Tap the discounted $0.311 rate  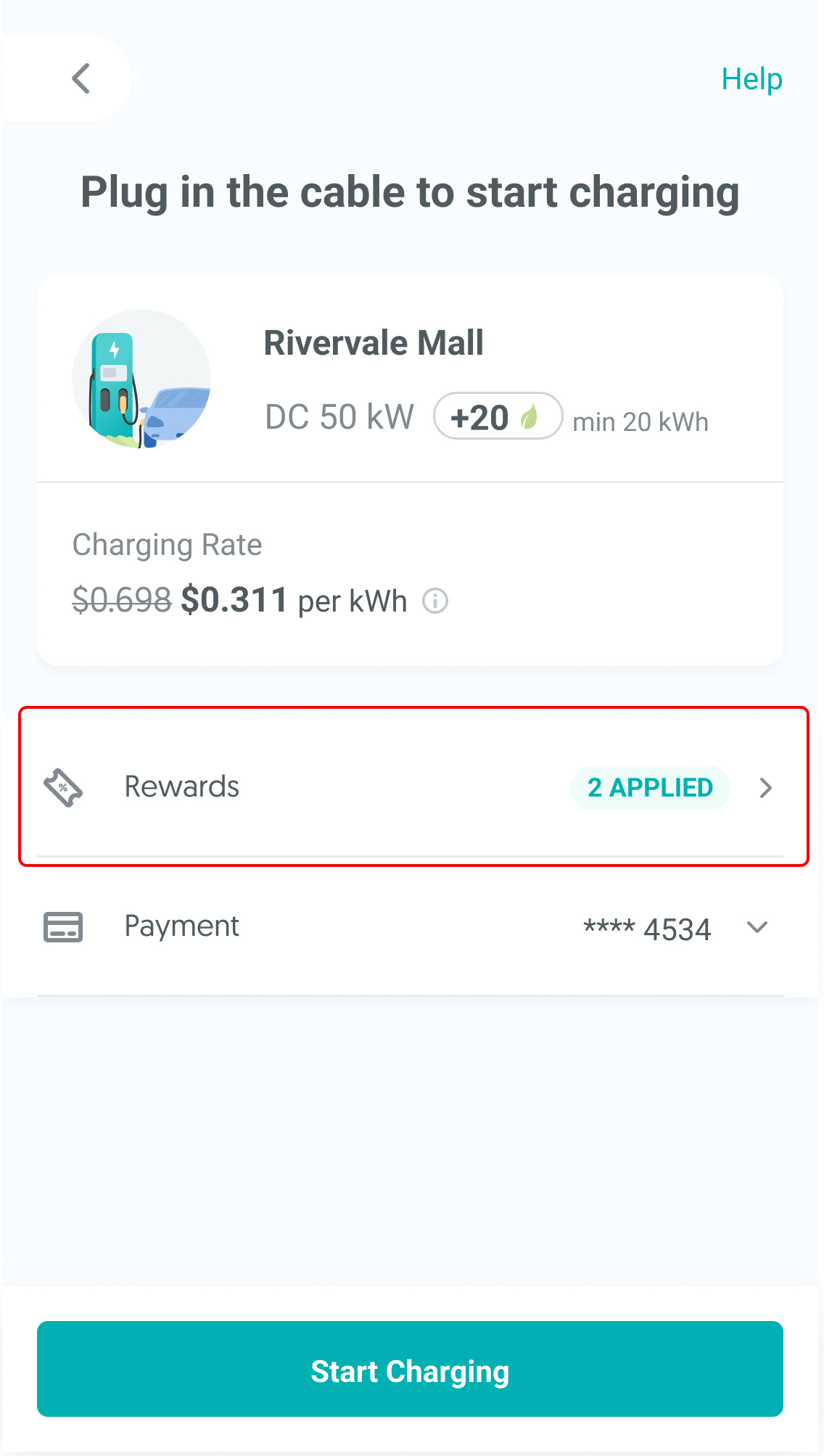coord(234,600)
